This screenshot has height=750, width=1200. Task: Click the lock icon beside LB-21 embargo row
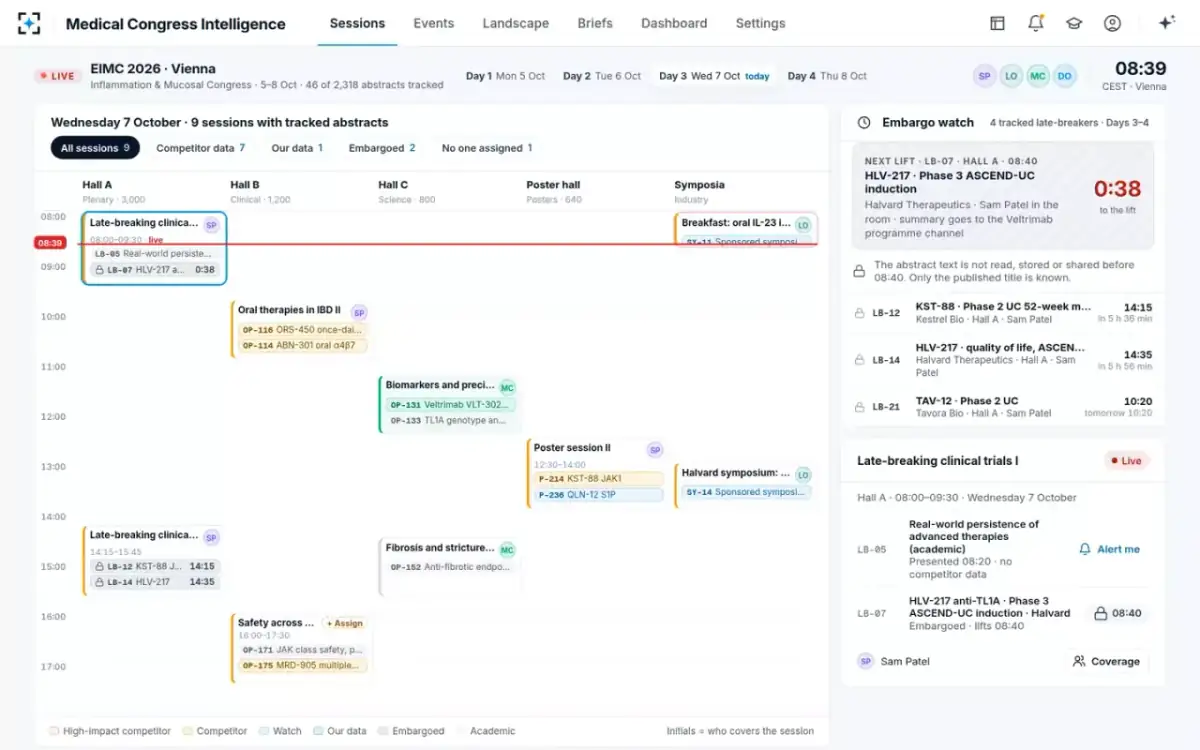[x=859, y=407]
